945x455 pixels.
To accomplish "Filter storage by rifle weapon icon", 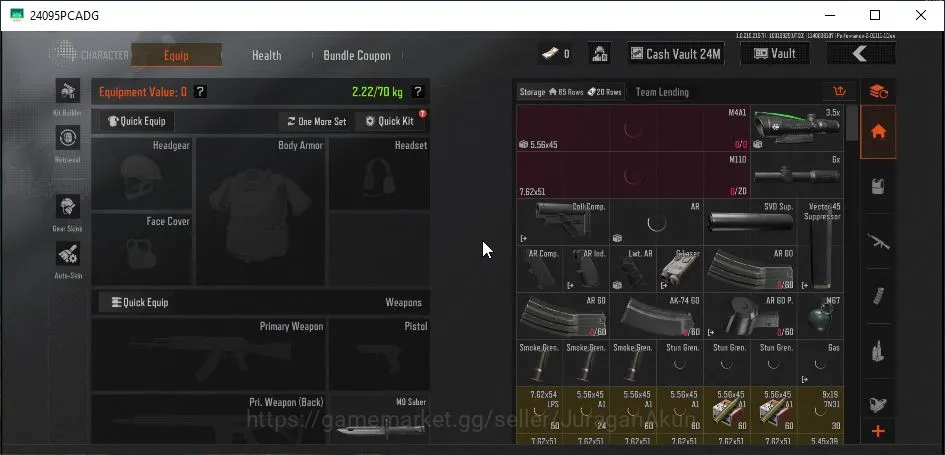I will point(878,242).
